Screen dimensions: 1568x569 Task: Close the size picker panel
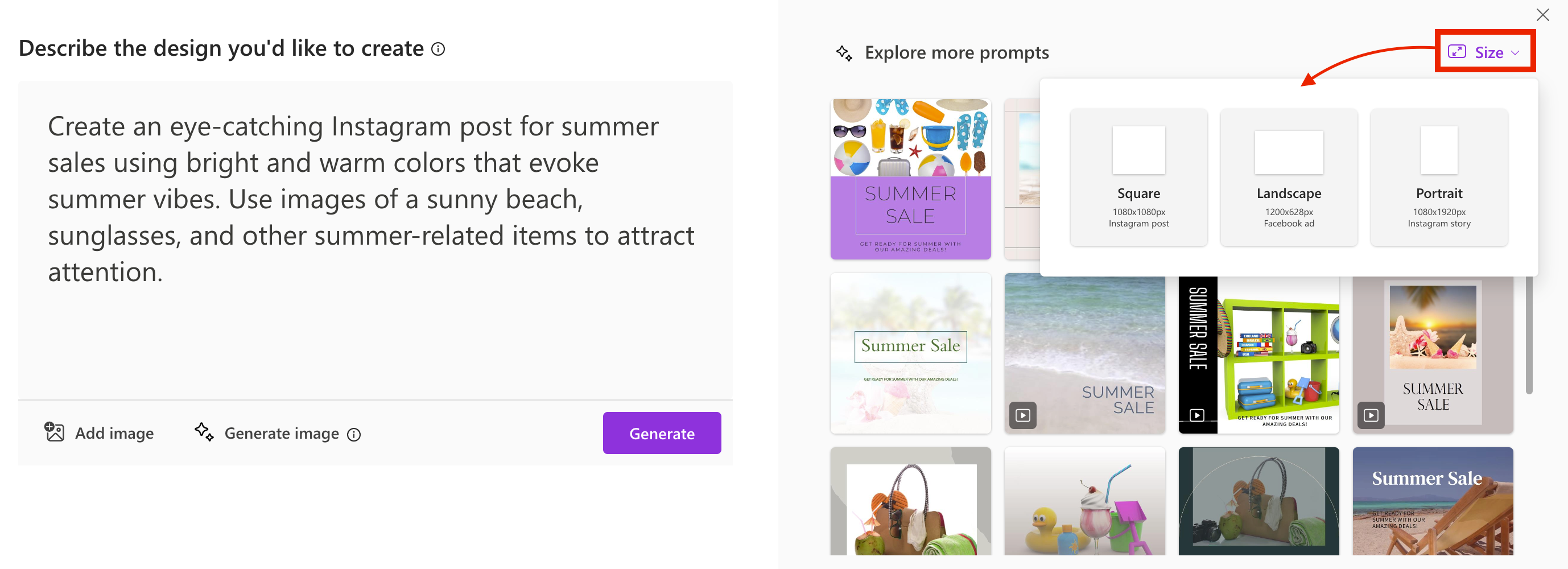(x=1544, y=15)
